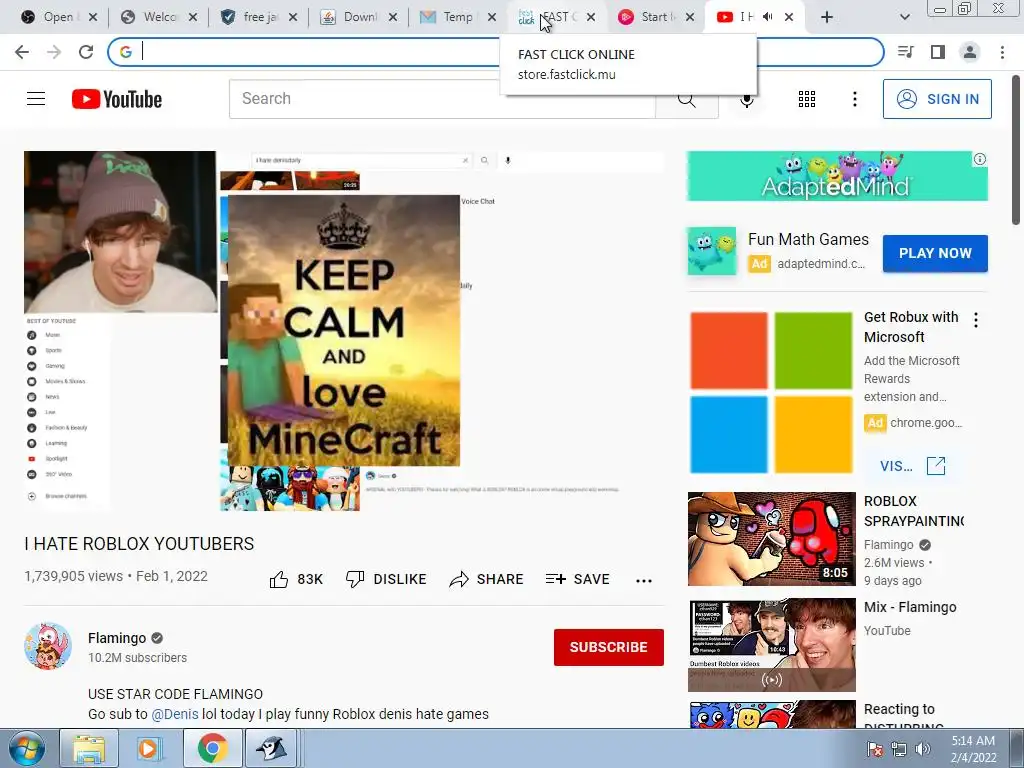Open Windows Media Player taskbar icon

[149, 748]
